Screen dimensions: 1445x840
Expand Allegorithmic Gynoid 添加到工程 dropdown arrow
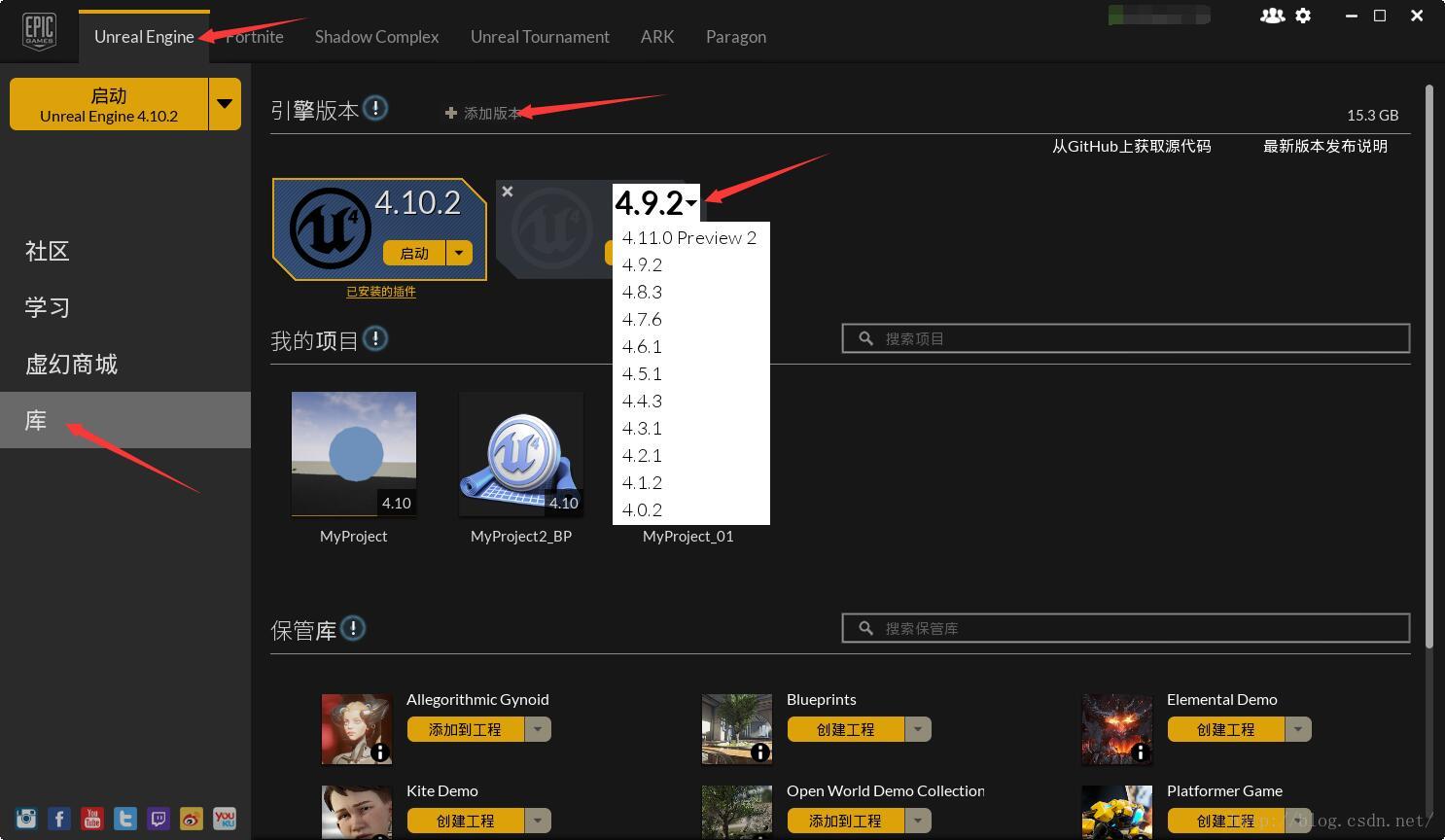tap(538, 729)
